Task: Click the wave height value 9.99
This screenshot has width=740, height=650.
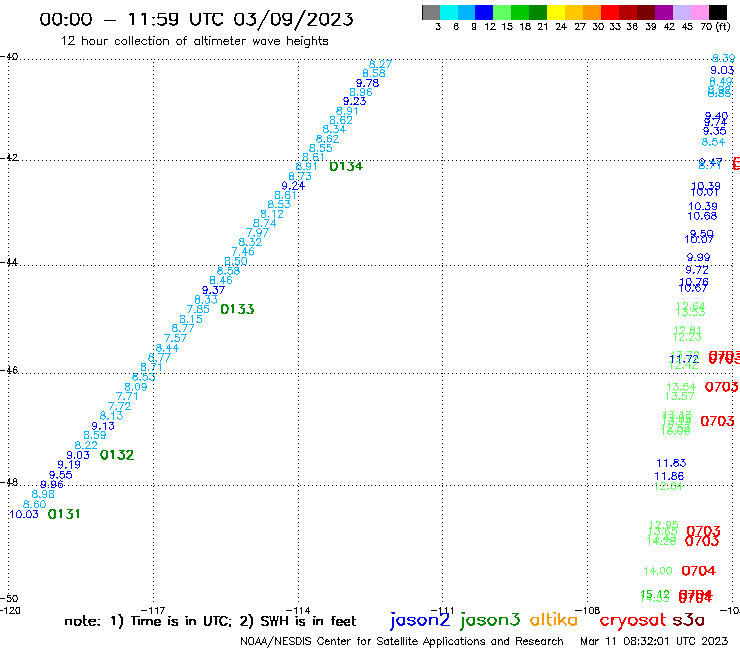Action: tap(698, 257)
